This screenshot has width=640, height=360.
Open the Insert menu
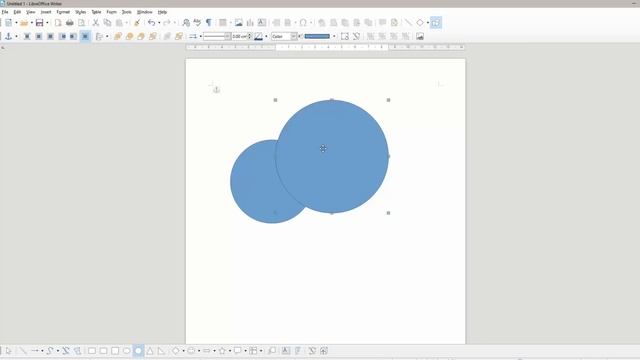point(46,12)
